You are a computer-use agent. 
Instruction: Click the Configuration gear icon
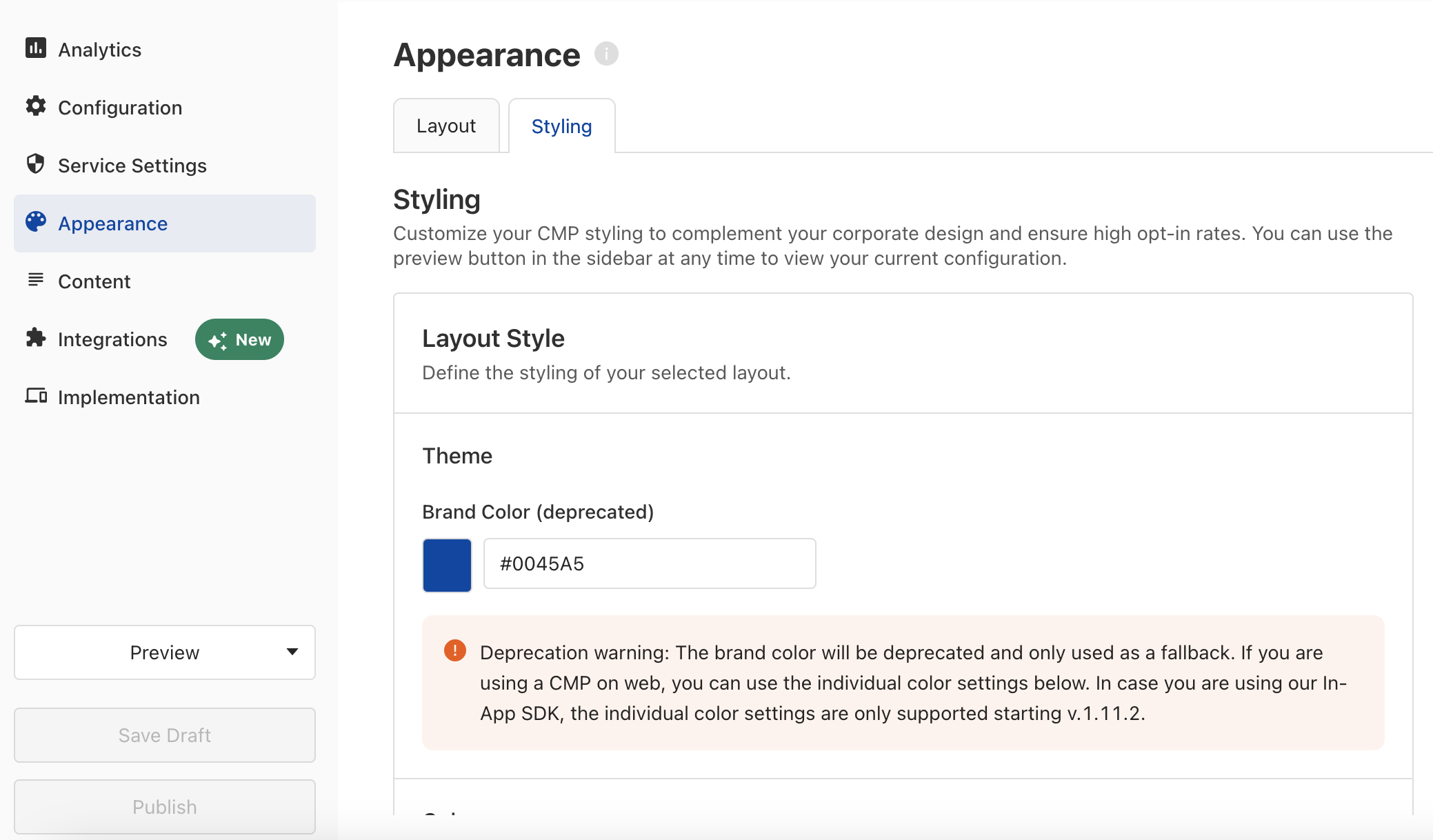(36, 107)
